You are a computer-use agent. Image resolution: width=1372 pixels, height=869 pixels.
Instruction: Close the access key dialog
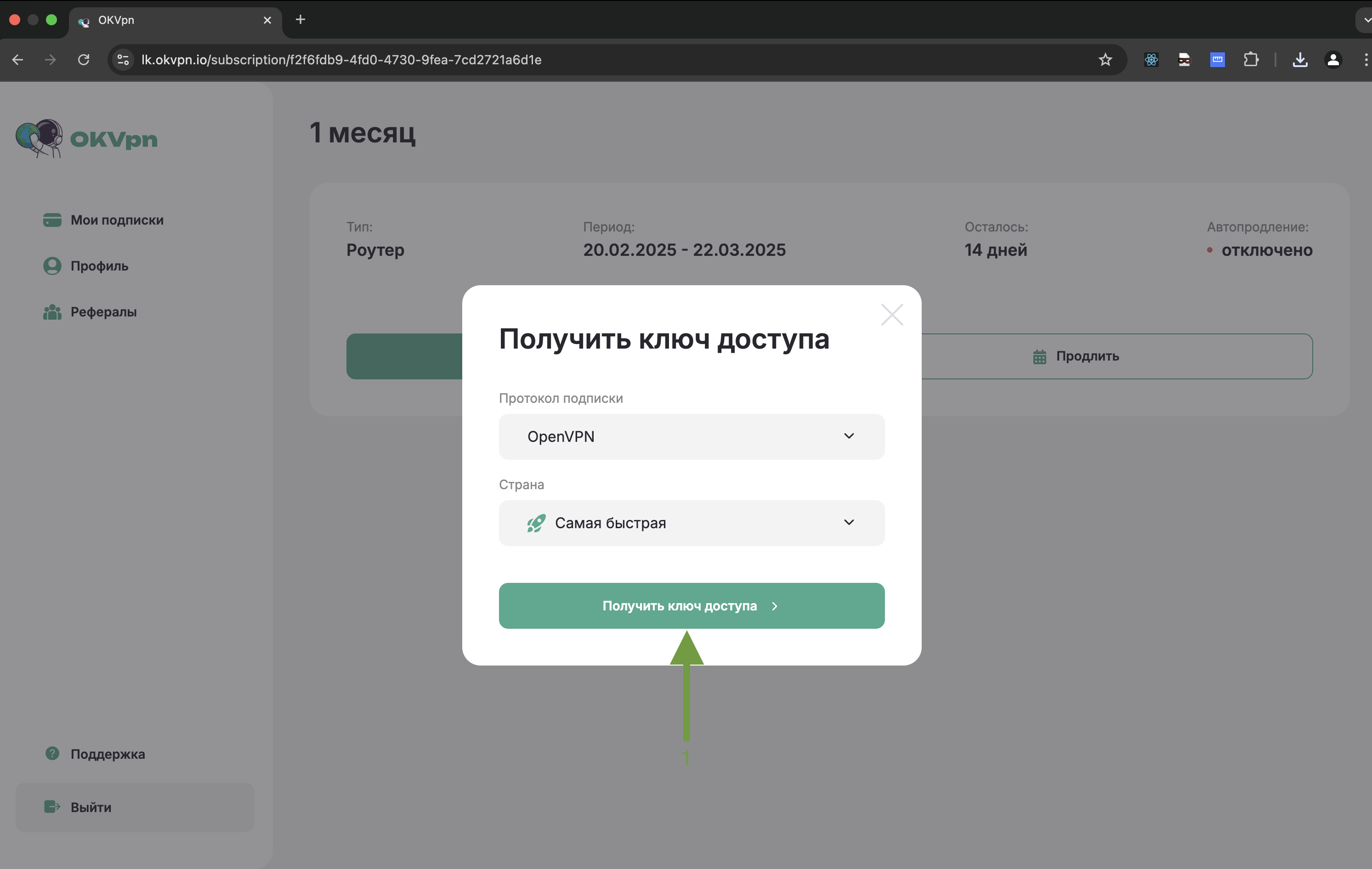pyautogui.click(x=892, y=314)
